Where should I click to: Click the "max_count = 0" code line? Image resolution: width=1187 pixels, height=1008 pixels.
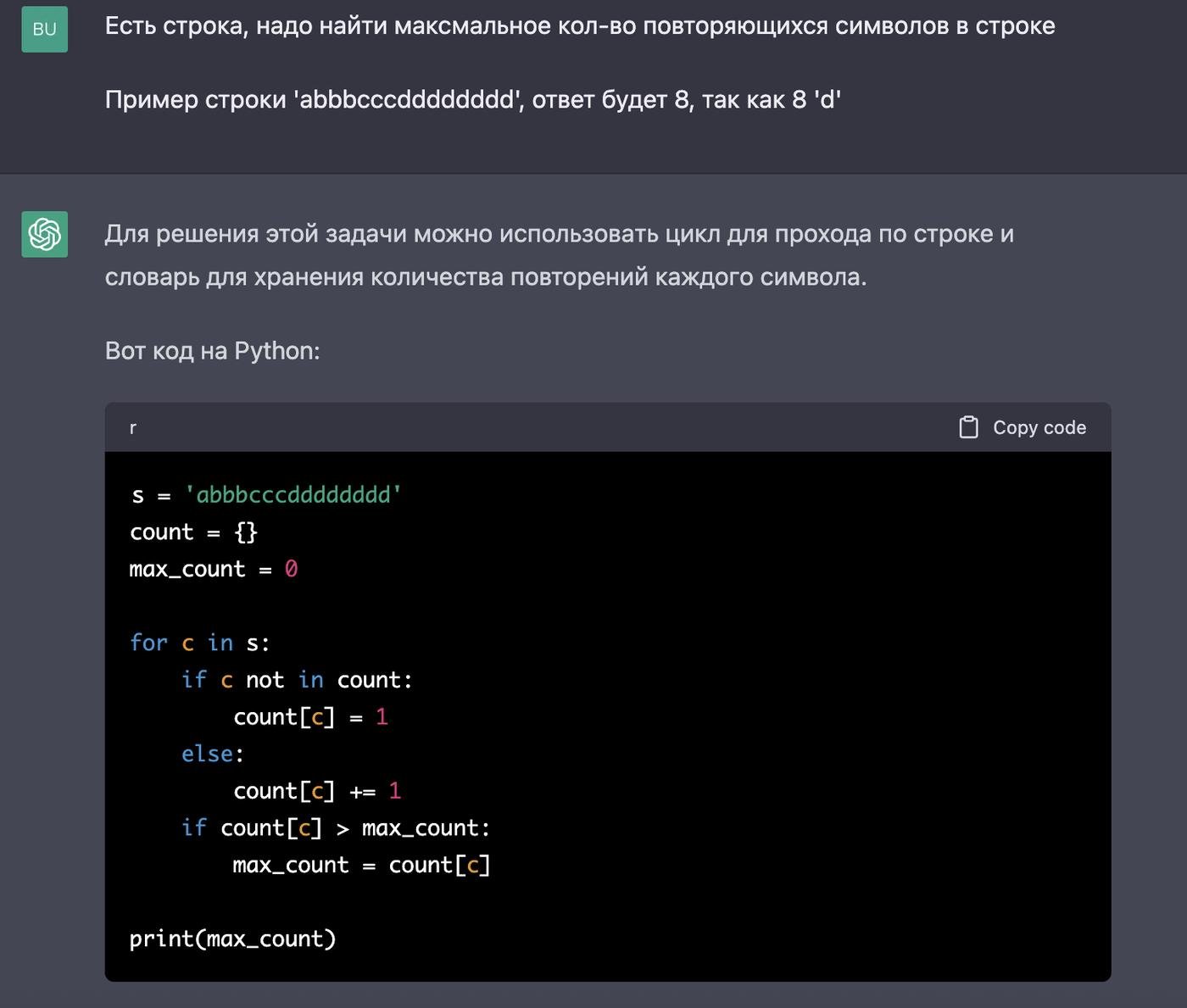coord(214,570)
